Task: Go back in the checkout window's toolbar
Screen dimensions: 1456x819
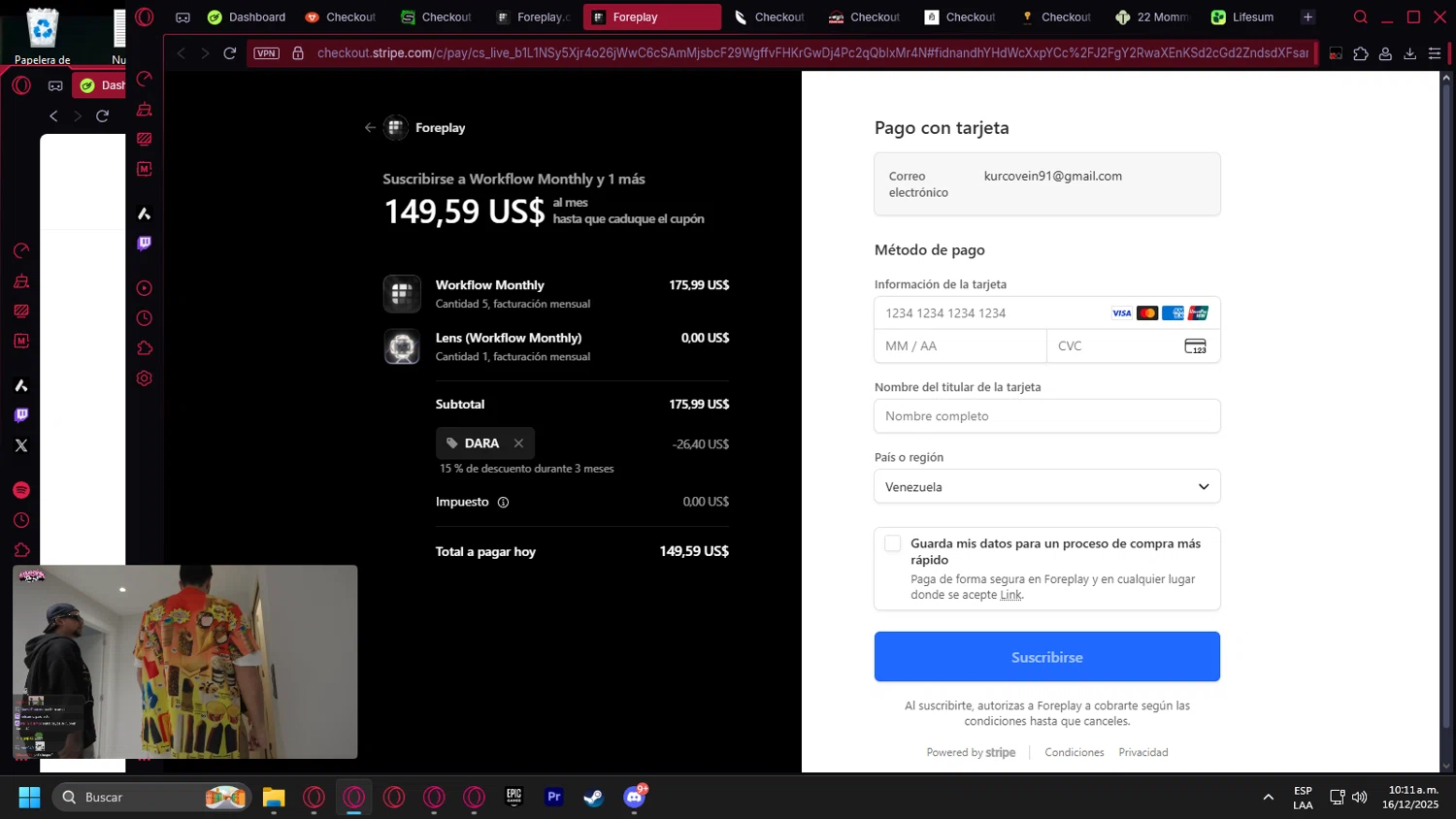Action: 181,53
